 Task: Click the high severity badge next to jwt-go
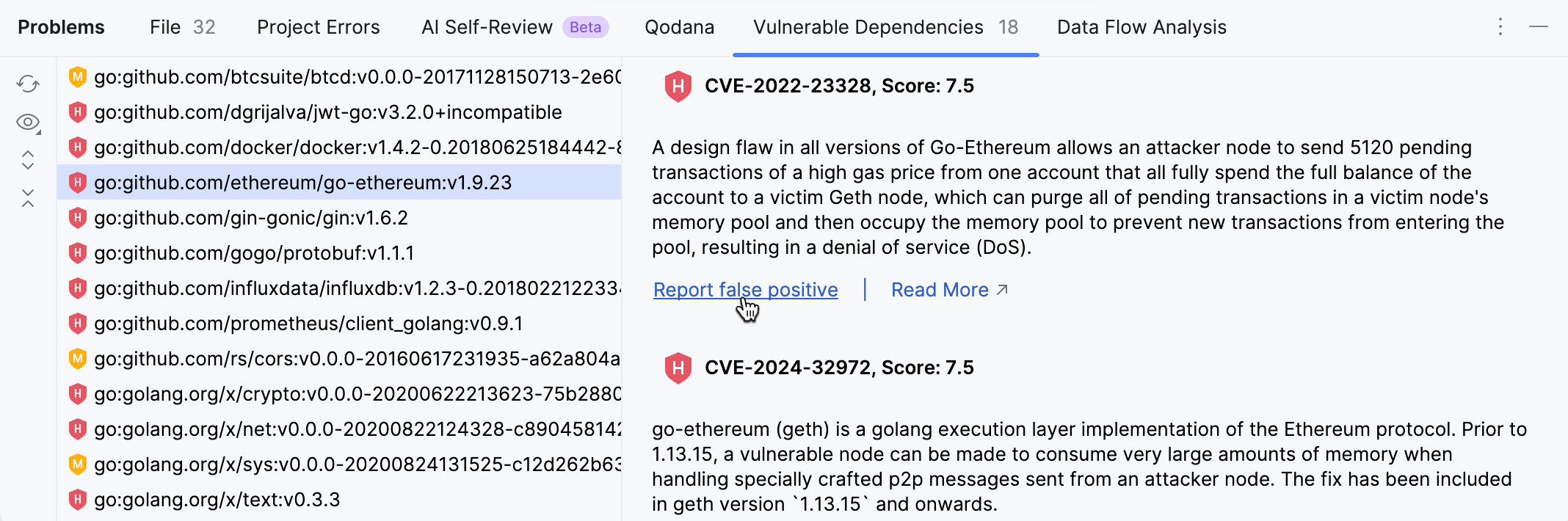79,112
